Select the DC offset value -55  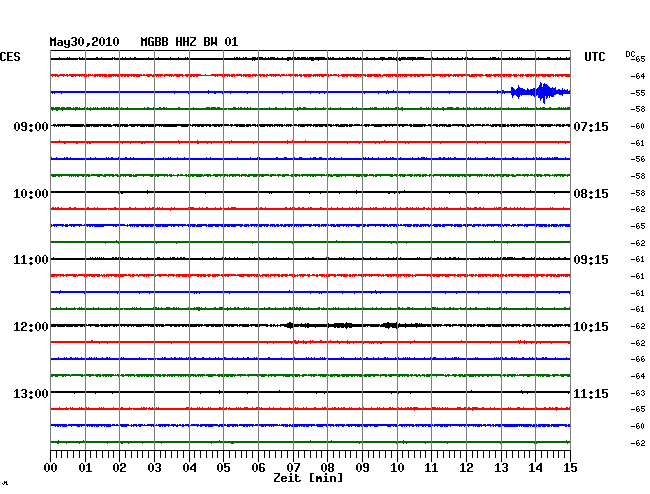(638, 93)
